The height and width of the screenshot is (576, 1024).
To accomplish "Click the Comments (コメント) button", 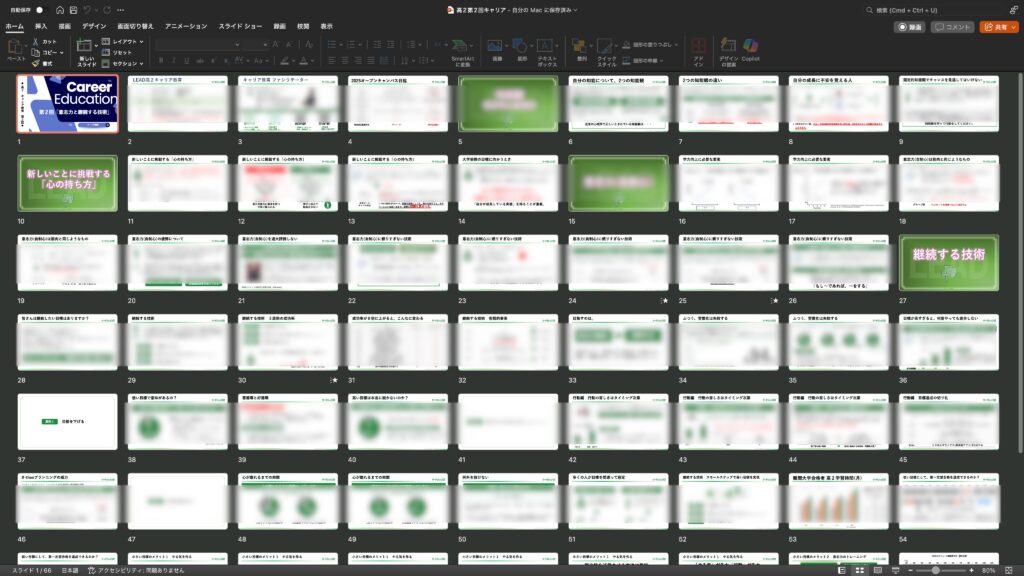I will click(953, 27).
